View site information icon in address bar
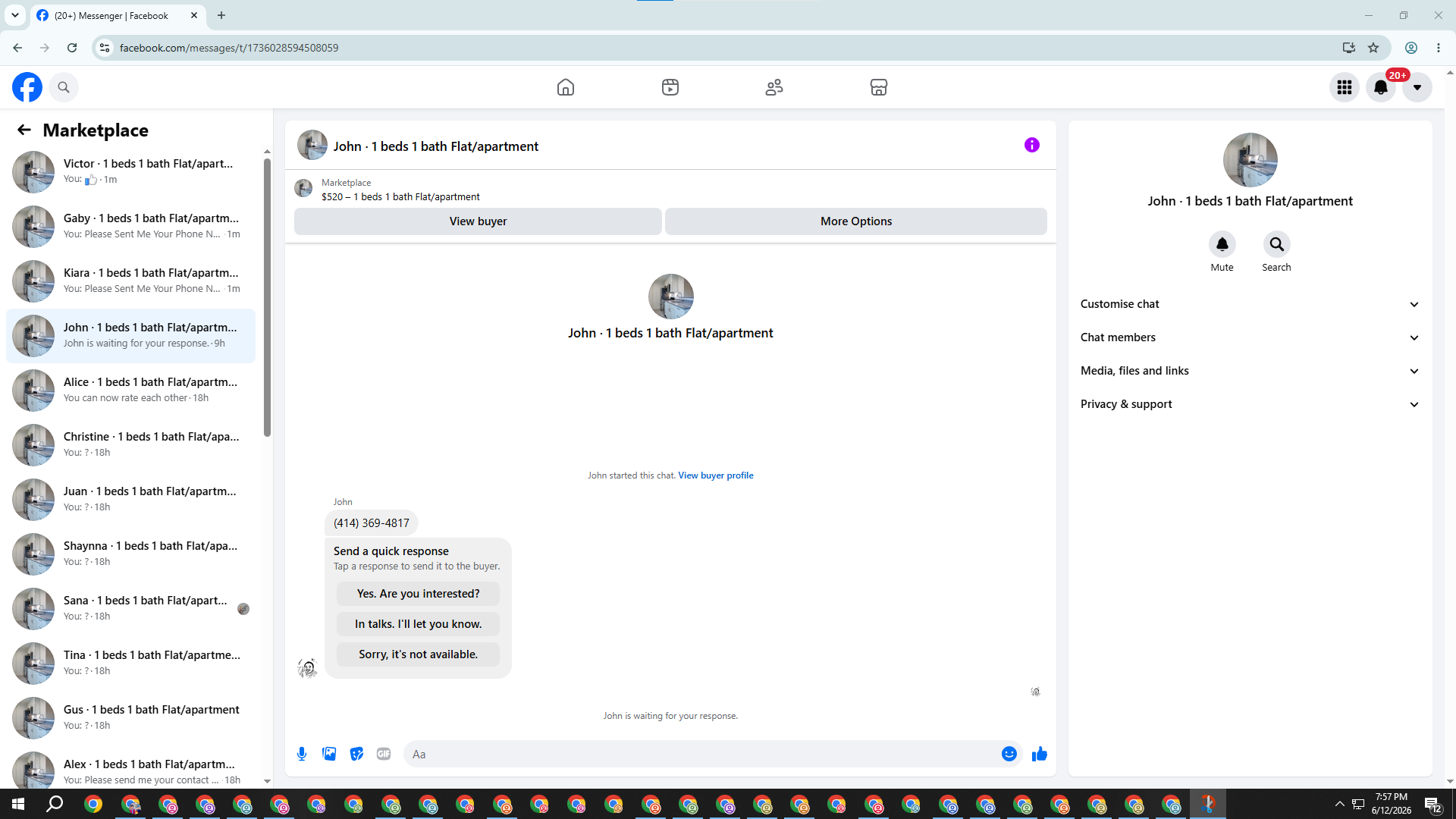 click(105, 48)
